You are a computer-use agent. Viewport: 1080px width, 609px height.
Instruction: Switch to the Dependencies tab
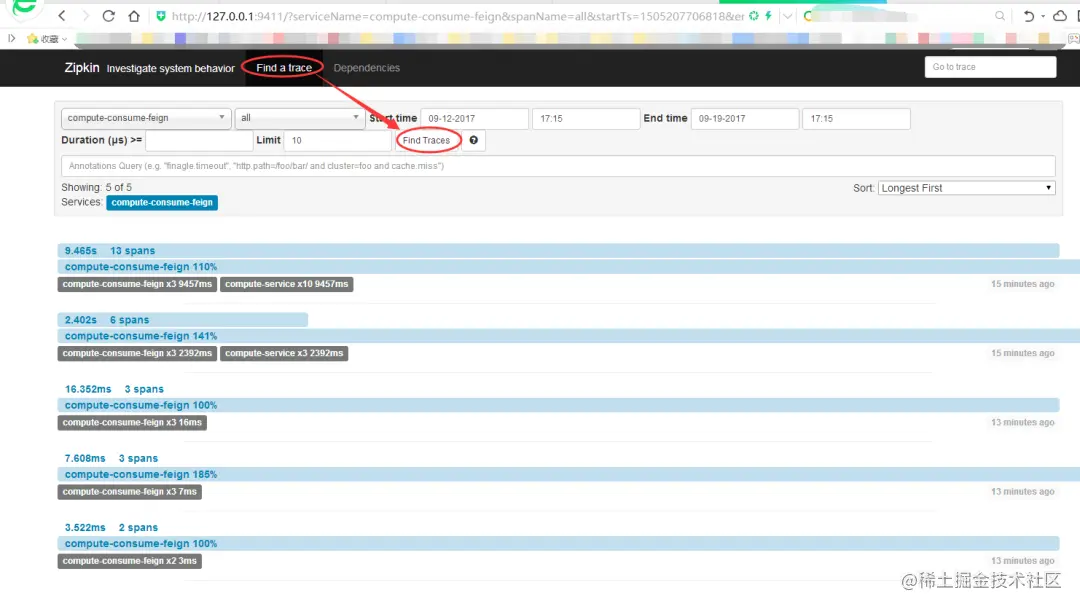pyautogui.click(x=366, y=68)
